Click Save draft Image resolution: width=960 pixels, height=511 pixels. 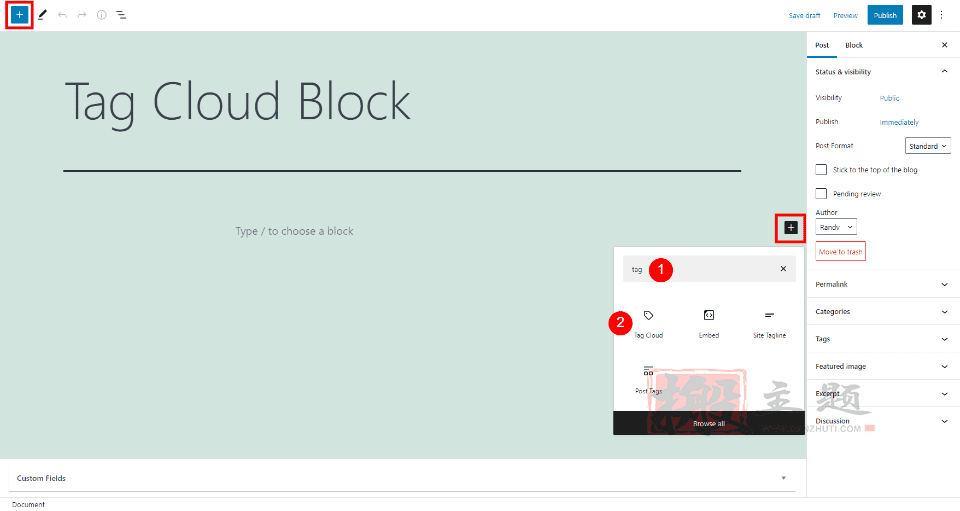[804, 15]
